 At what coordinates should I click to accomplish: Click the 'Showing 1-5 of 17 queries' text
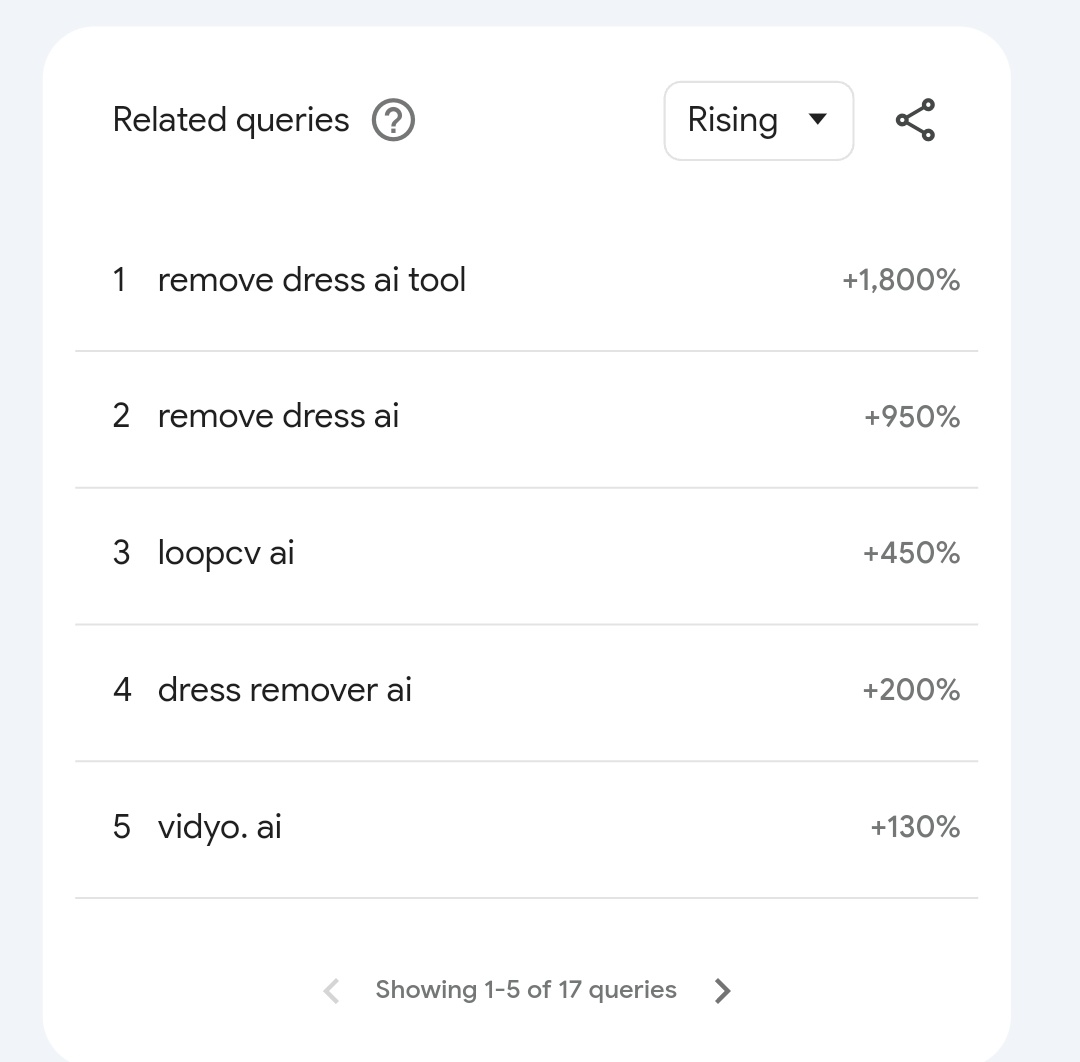pos(526,990)
